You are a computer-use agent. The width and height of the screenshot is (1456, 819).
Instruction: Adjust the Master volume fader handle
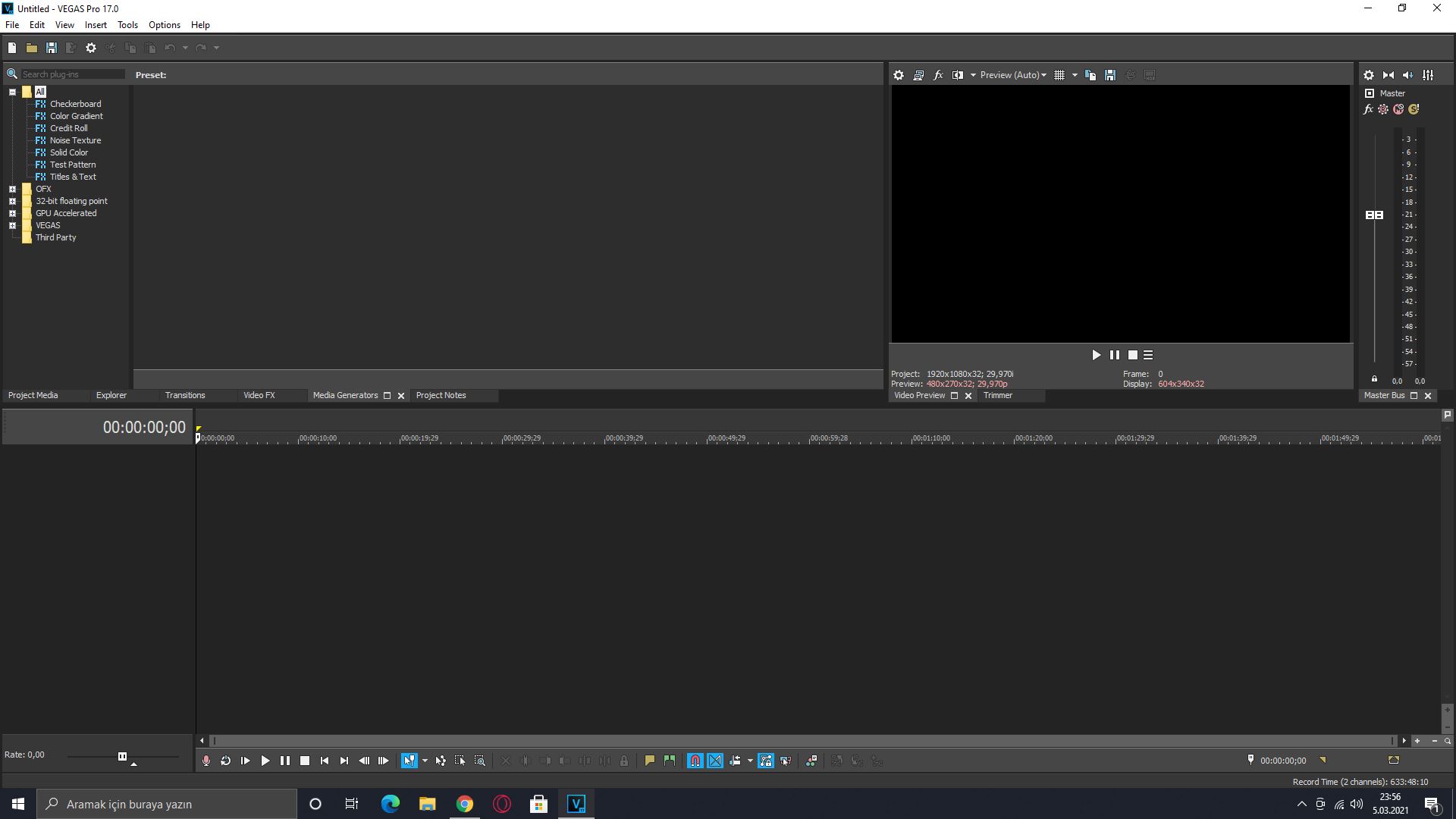[x=1374, y=215]
